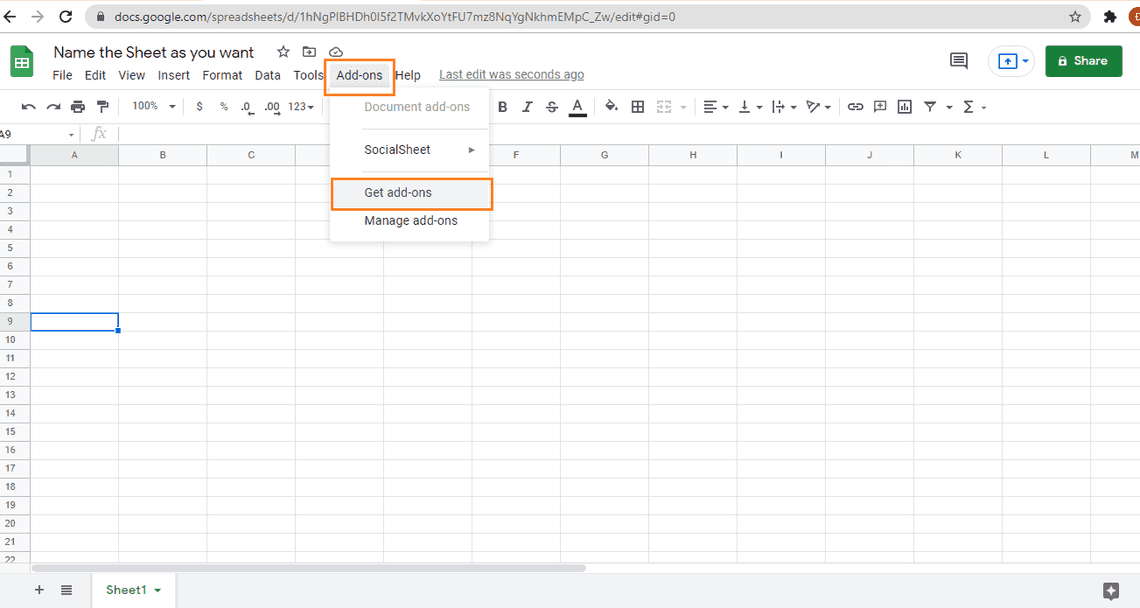1140x608 pixels.
Task: Star the spreadsheet with the star icon
Action: 283,52
